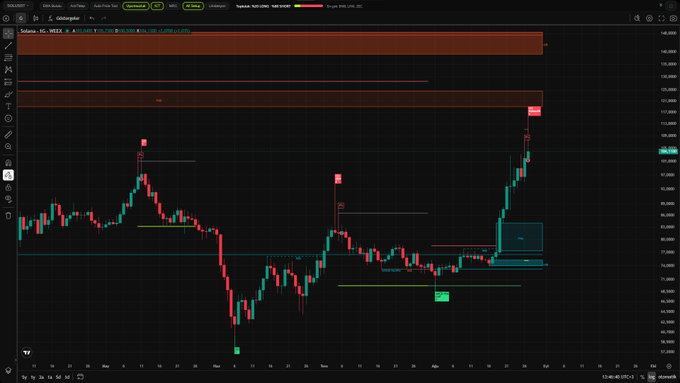
Task: Toggle otomatik auto scale
Action: [x=667, y=377]
